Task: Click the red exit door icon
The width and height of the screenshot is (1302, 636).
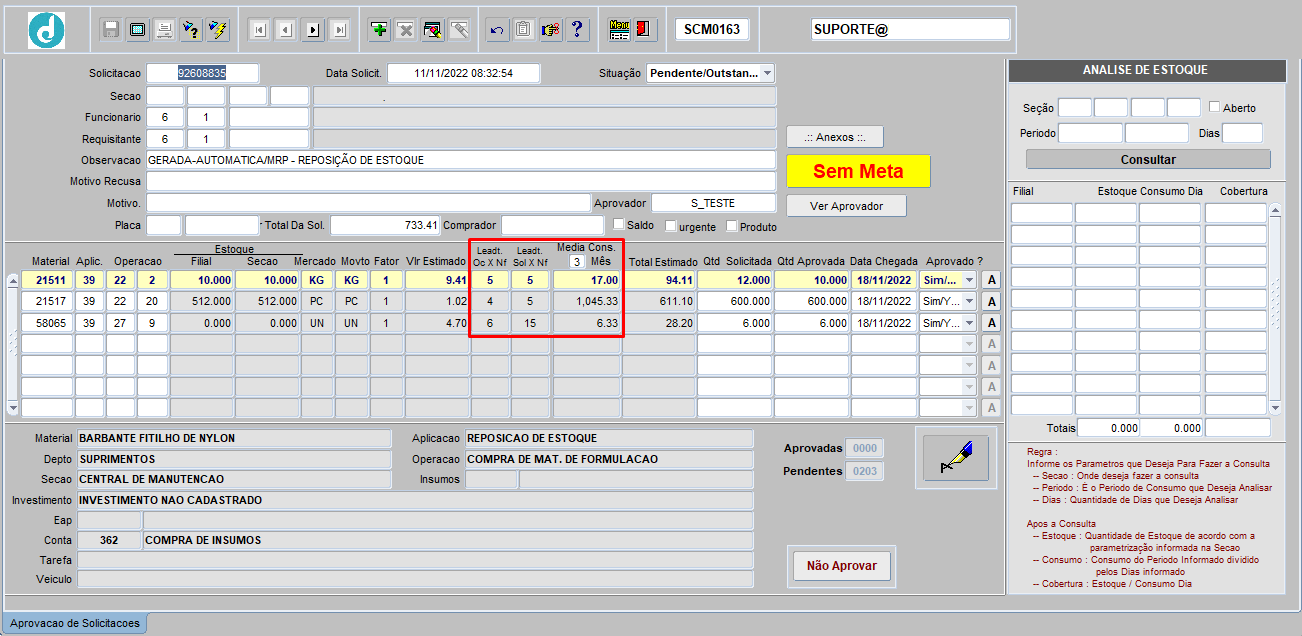Action: pos(645,30)
